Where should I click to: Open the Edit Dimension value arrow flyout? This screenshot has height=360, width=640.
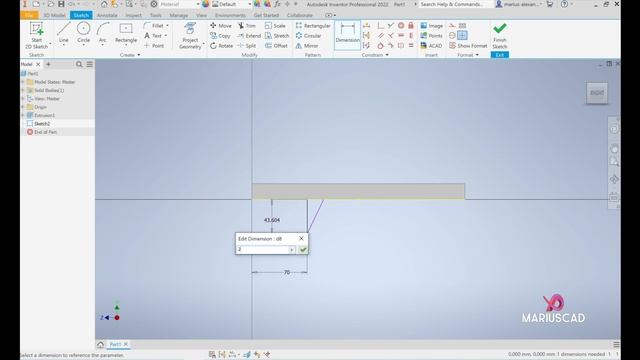pos(292,249)
